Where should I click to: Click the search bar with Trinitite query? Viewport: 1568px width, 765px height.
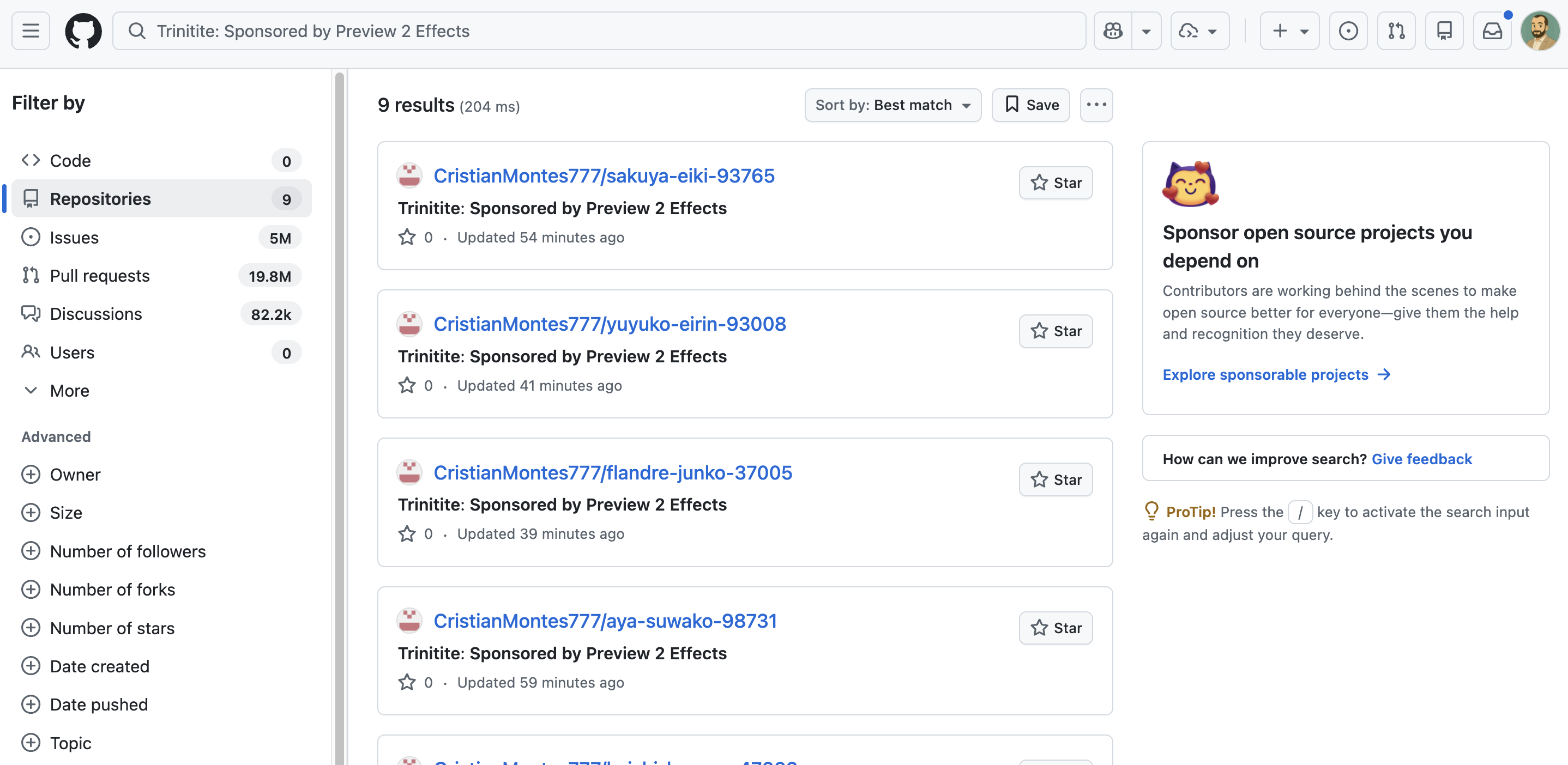pyautogui.click(x=599, y=31)
